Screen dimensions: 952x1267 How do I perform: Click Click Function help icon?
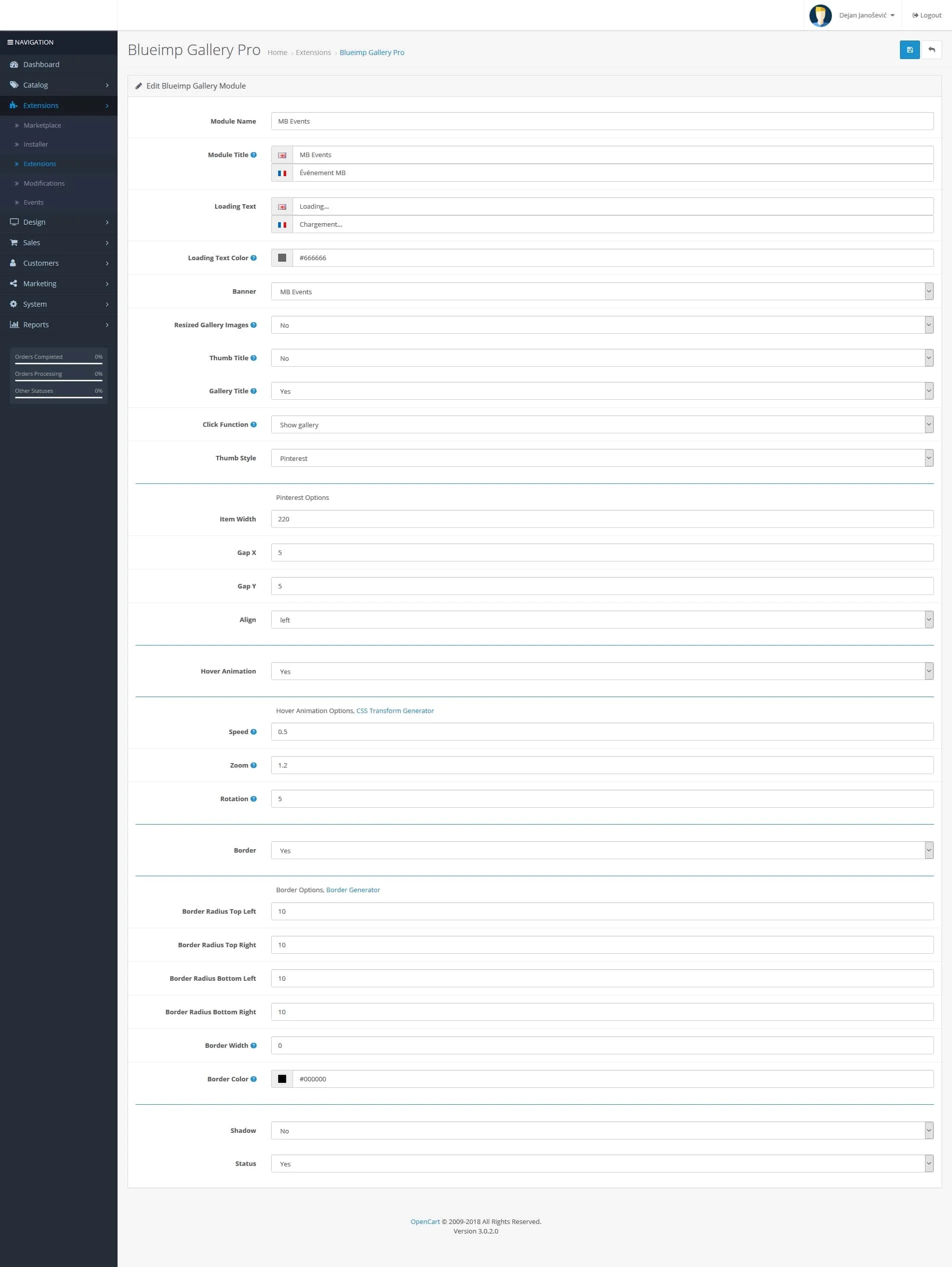tap(253, 425)
